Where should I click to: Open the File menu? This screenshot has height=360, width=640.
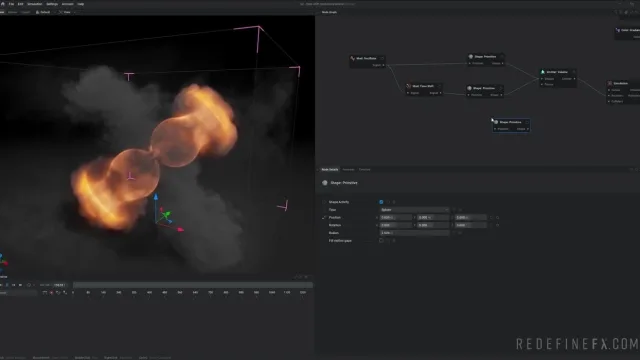[11, 4]
